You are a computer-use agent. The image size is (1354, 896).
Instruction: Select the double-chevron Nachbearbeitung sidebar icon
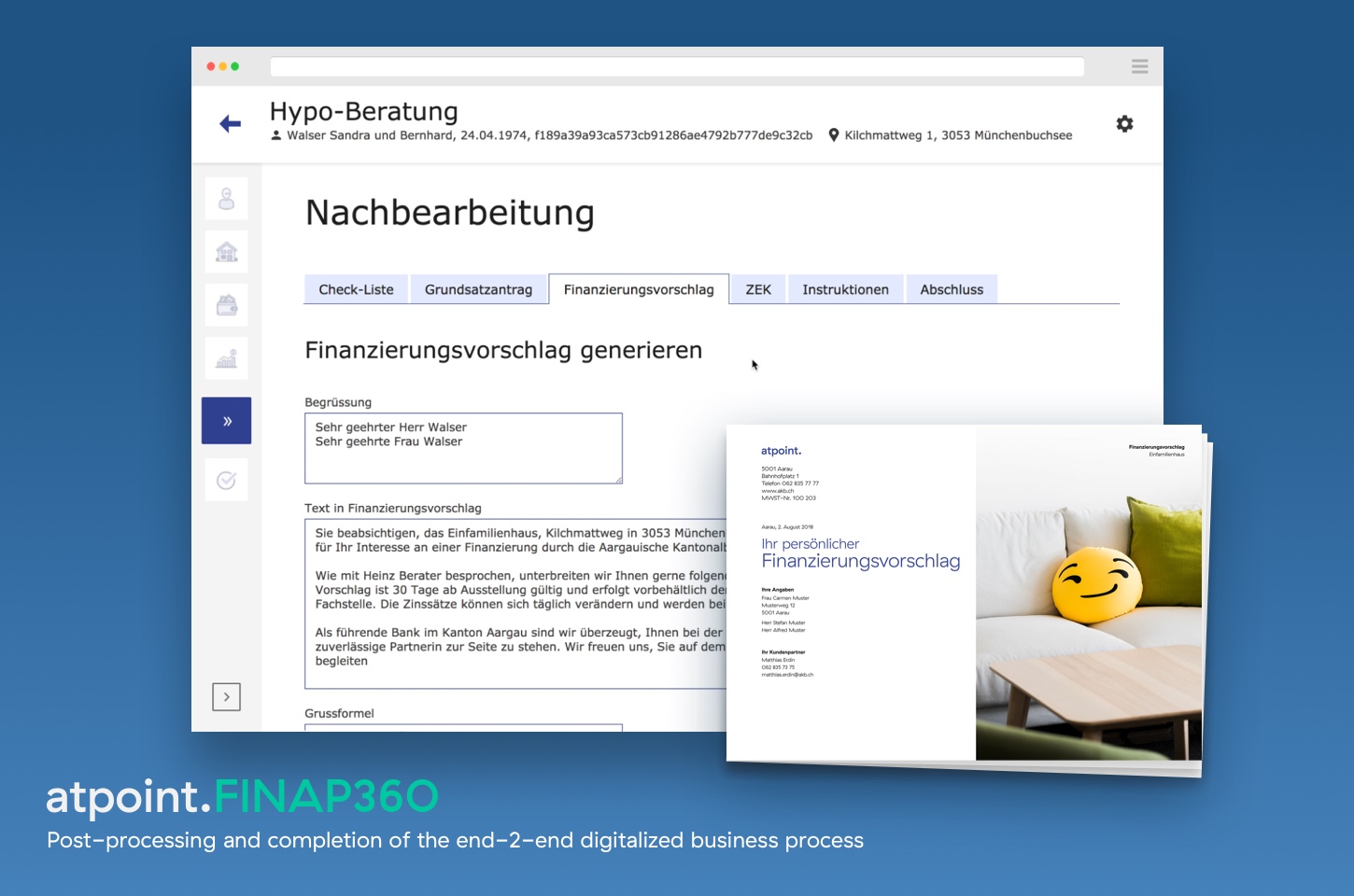tap(227, 421)
